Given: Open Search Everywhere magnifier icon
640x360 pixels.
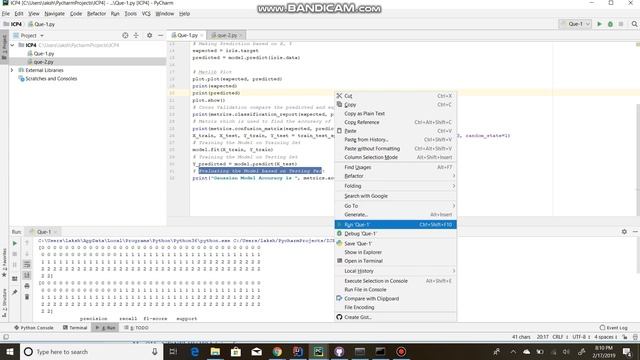Looking at the screenshot, I should point(634,24).
